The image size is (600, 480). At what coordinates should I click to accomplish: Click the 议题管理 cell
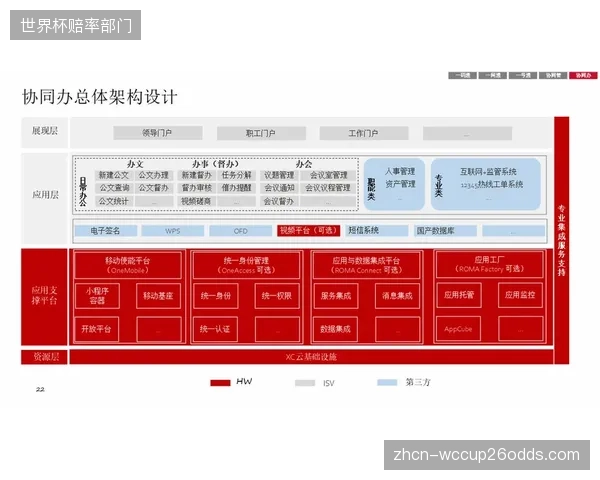[279, 175]
